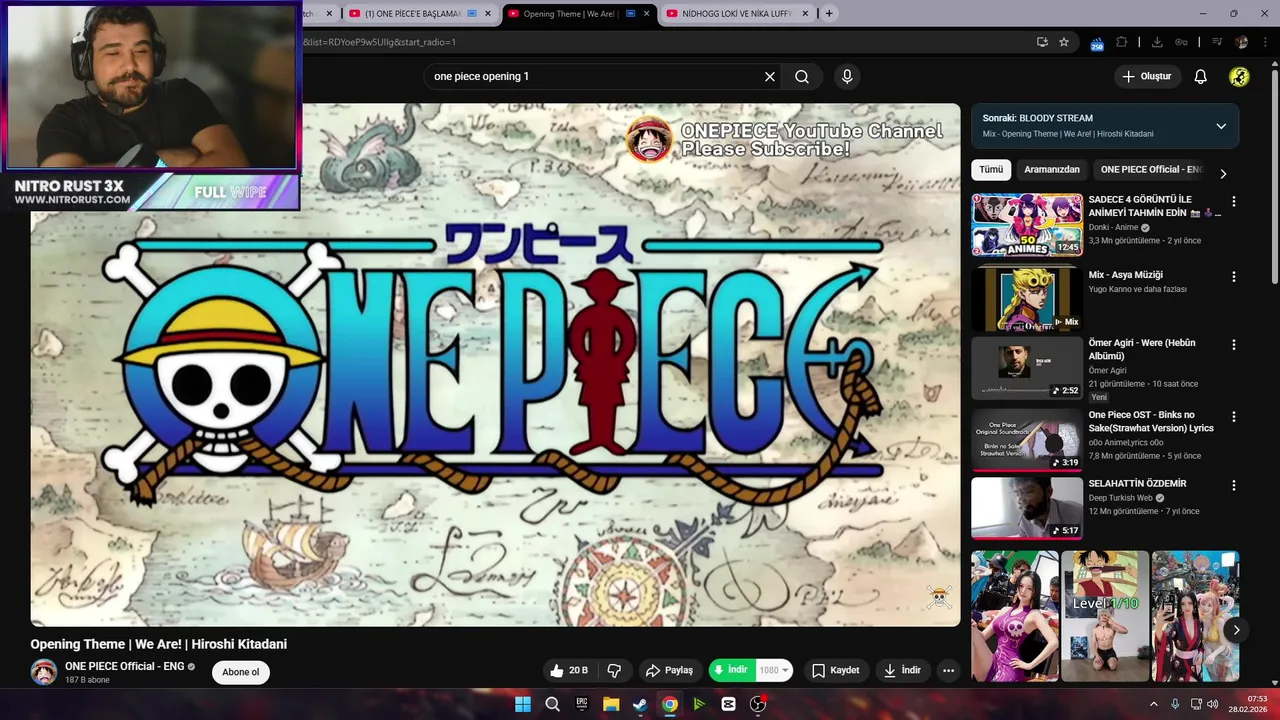1280x720 pixels.
Task: Open the ONE PIECE Official - ENG channel link
Action: pos(124,666)
